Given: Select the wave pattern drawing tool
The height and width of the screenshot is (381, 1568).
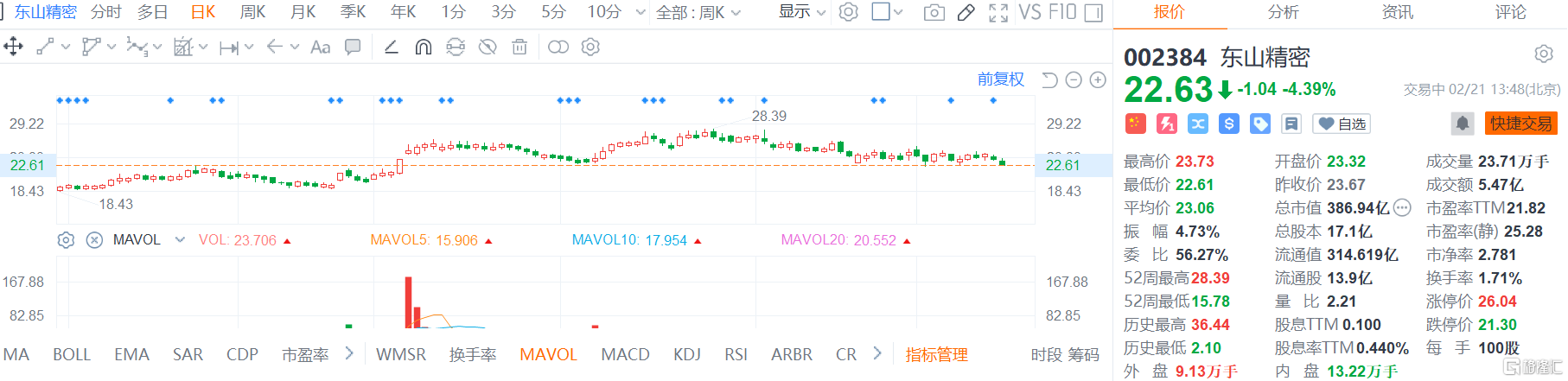Looking at the screenshot, I should tap(137, 47).
